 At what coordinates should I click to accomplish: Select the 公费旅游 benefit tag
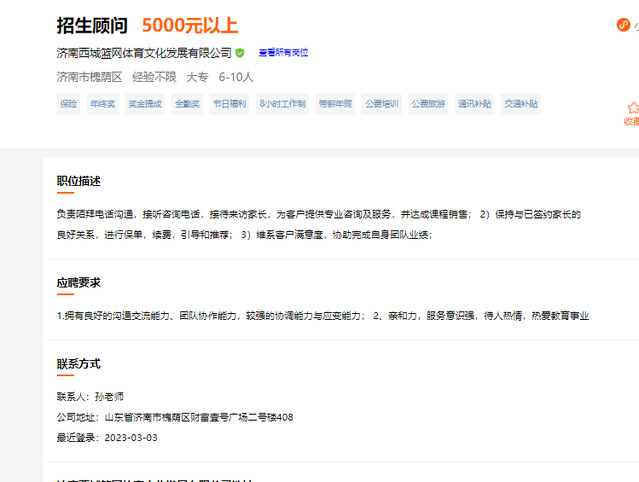[427, 103]
